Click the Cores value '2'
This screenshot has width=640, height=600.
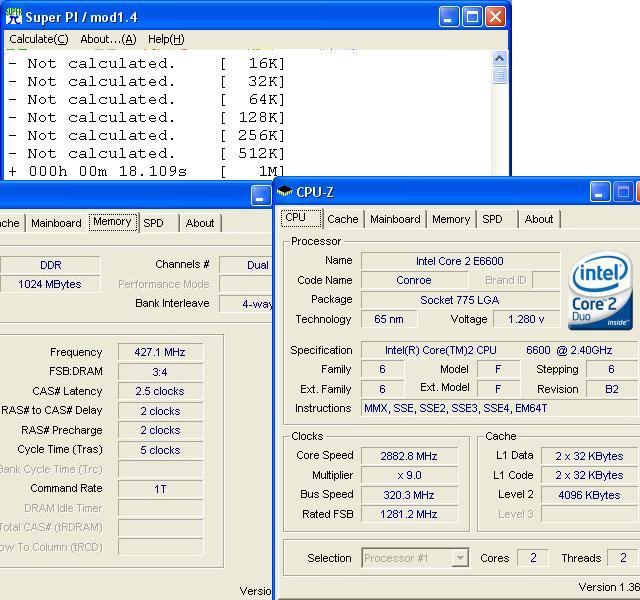533,558
